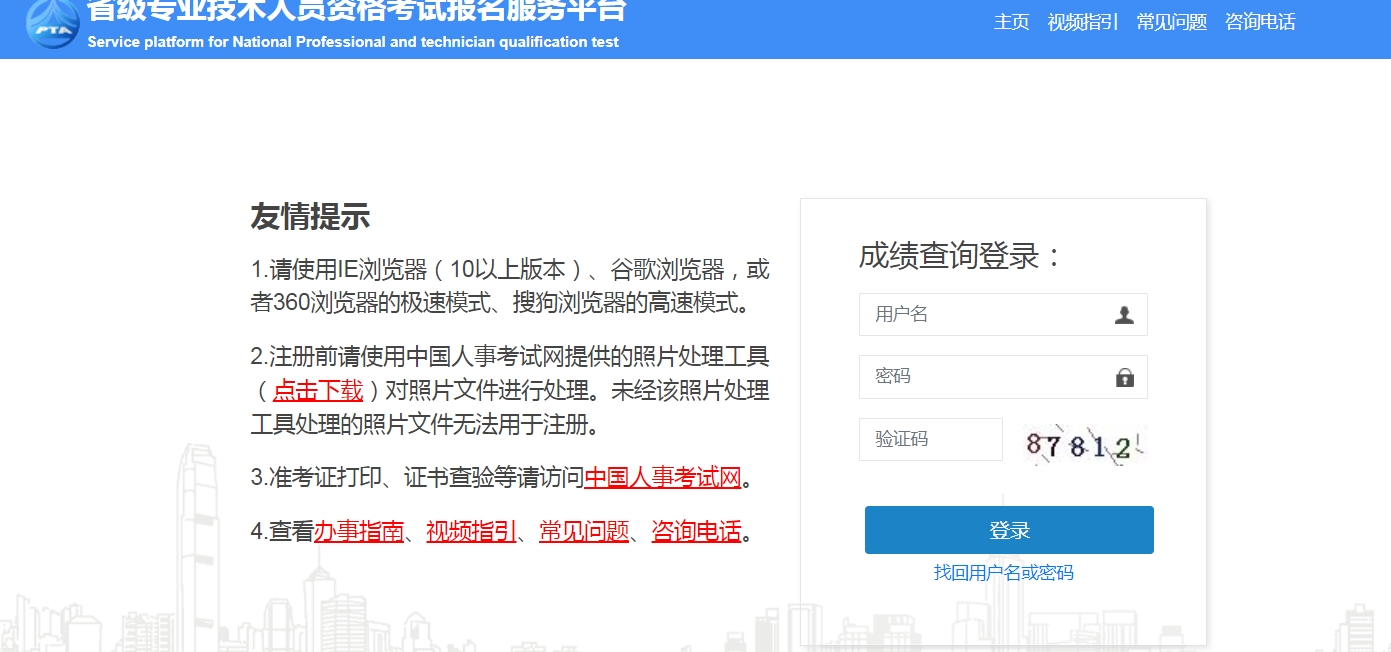Visit the 中国人事考试网 link

(x=663, y=477)
